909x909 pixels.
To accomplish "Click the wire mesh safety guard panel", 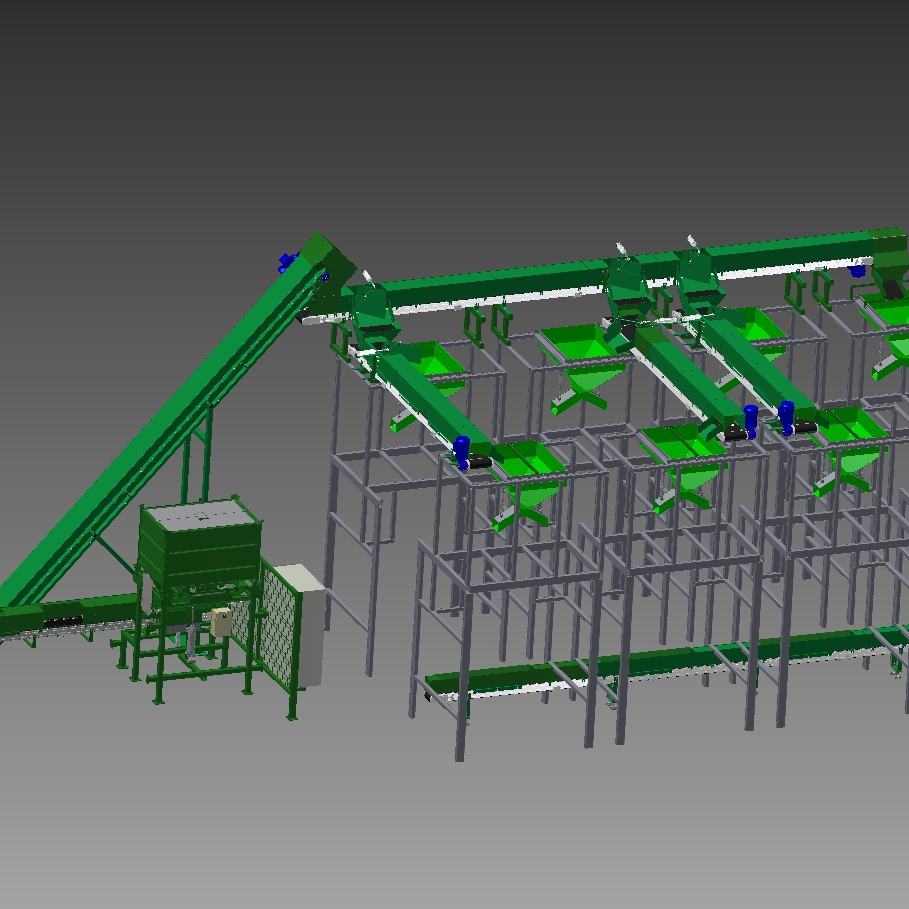I will coord(281,628).
